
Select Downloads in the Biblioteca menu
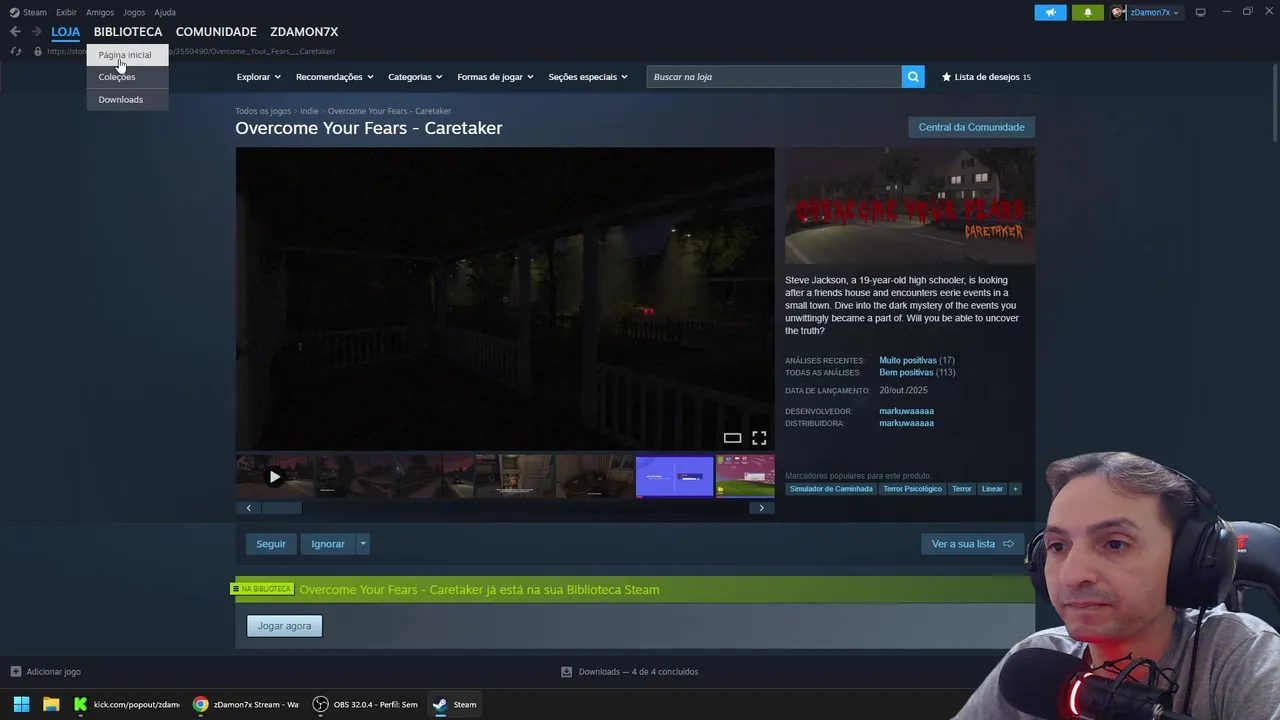point(127,100)
